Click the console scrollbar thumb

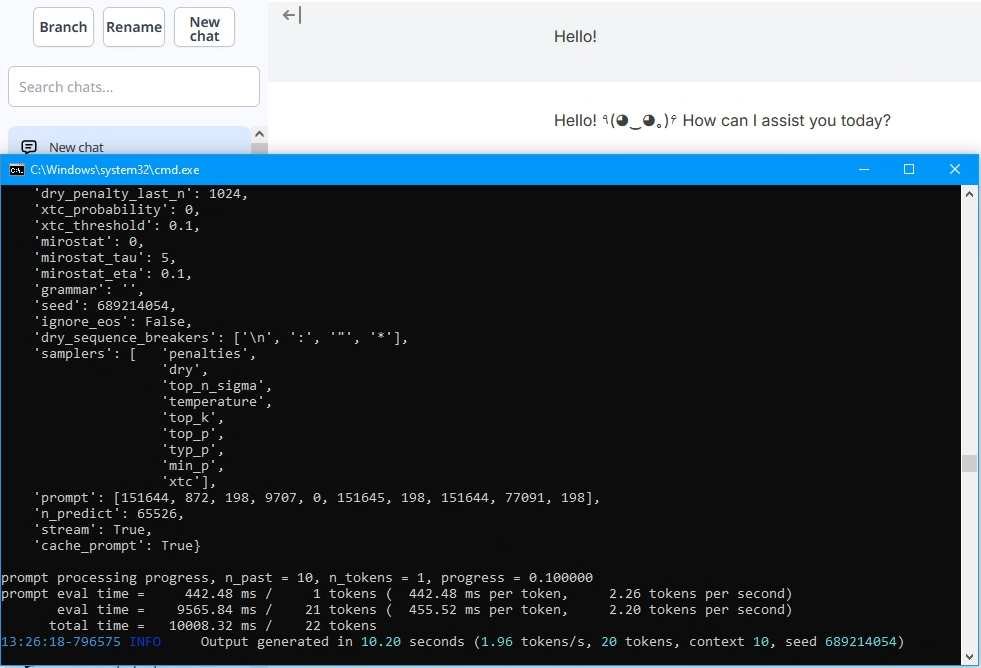point(969,463)
